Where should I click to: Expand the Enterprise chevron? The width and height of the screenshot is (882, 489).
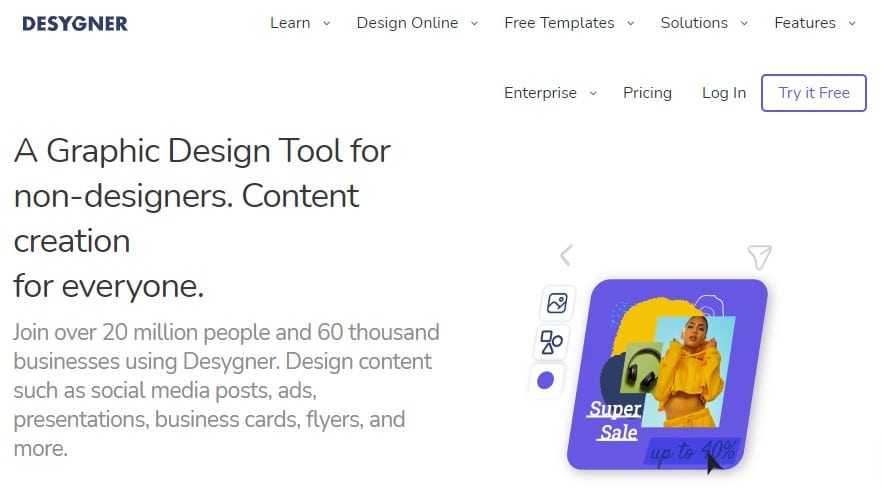click(x=593, y=93)
